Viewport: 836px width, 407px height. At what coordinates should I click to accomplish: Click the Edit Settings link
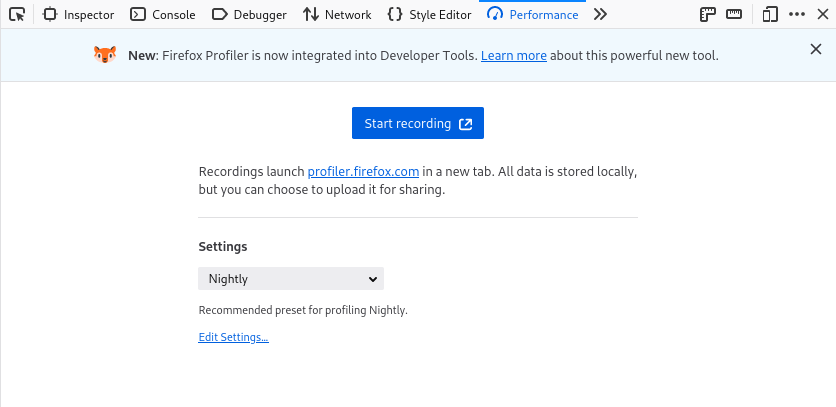pyautogui.click(x=233, y=338)
